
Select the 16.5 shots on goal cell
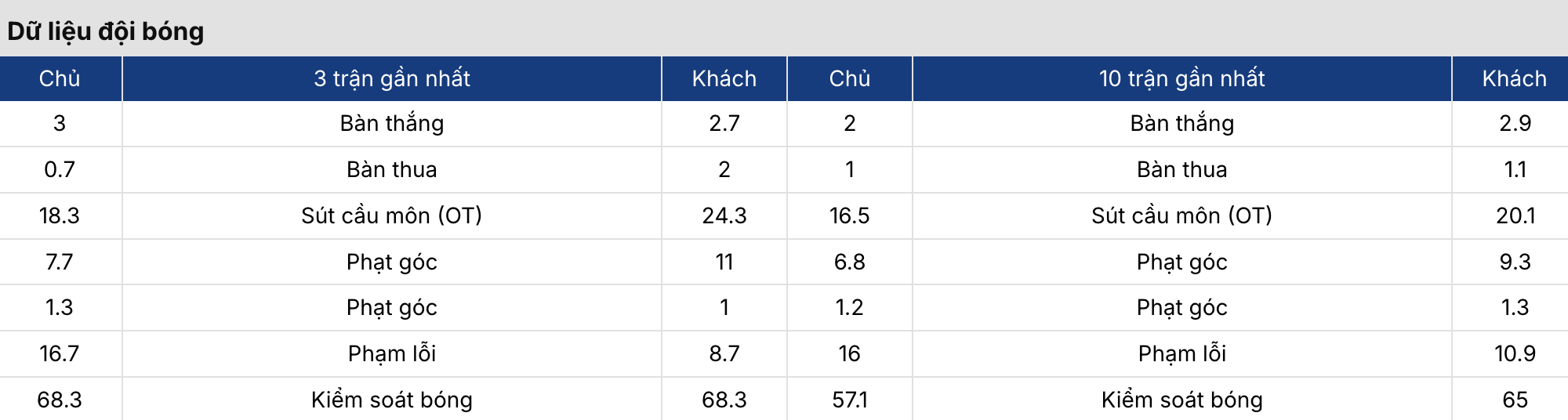[849, 215]
